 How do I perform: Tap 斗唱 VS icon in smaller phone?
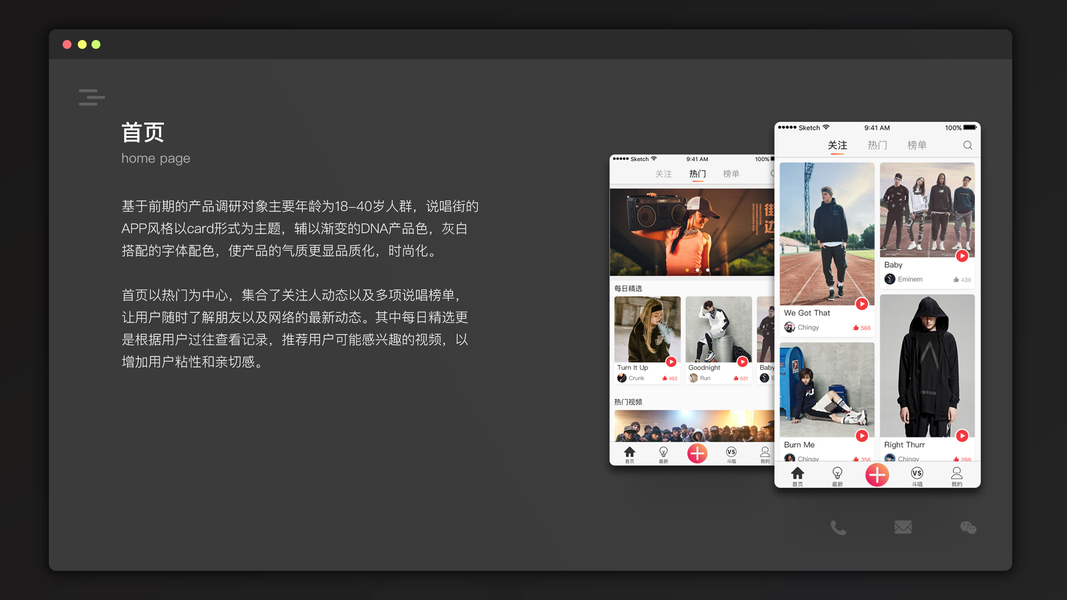pos(731,454)
